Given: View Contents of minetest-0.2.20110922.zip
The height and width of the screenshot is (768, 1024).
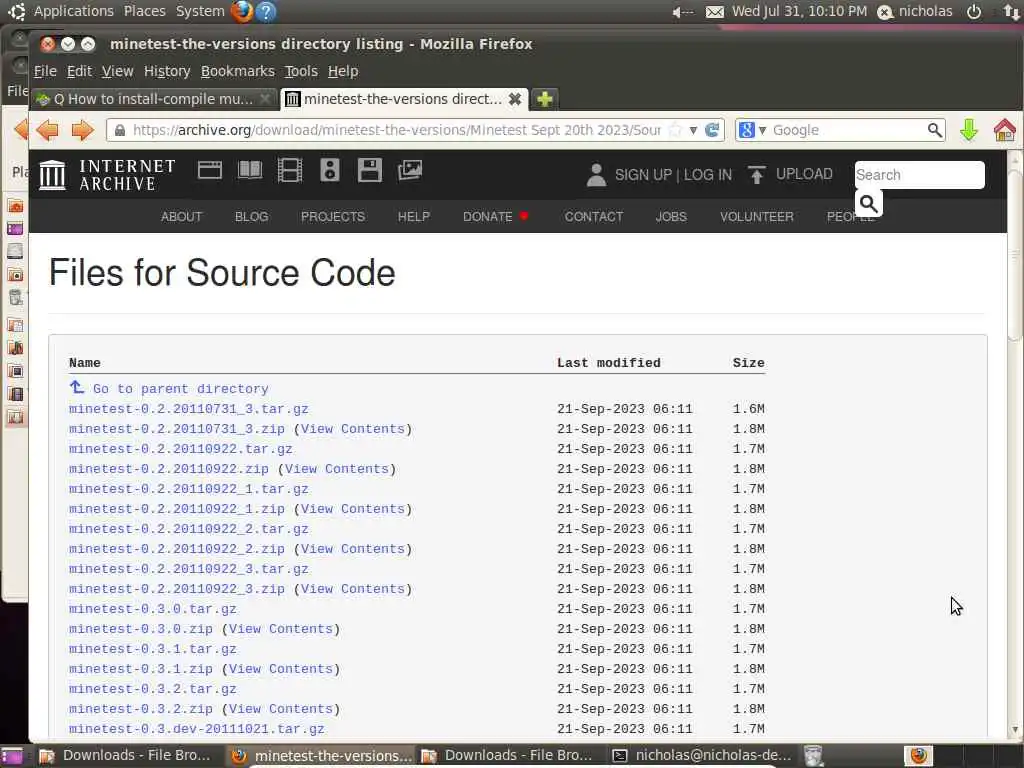Looking at the screenshot, I should point(337,469).
